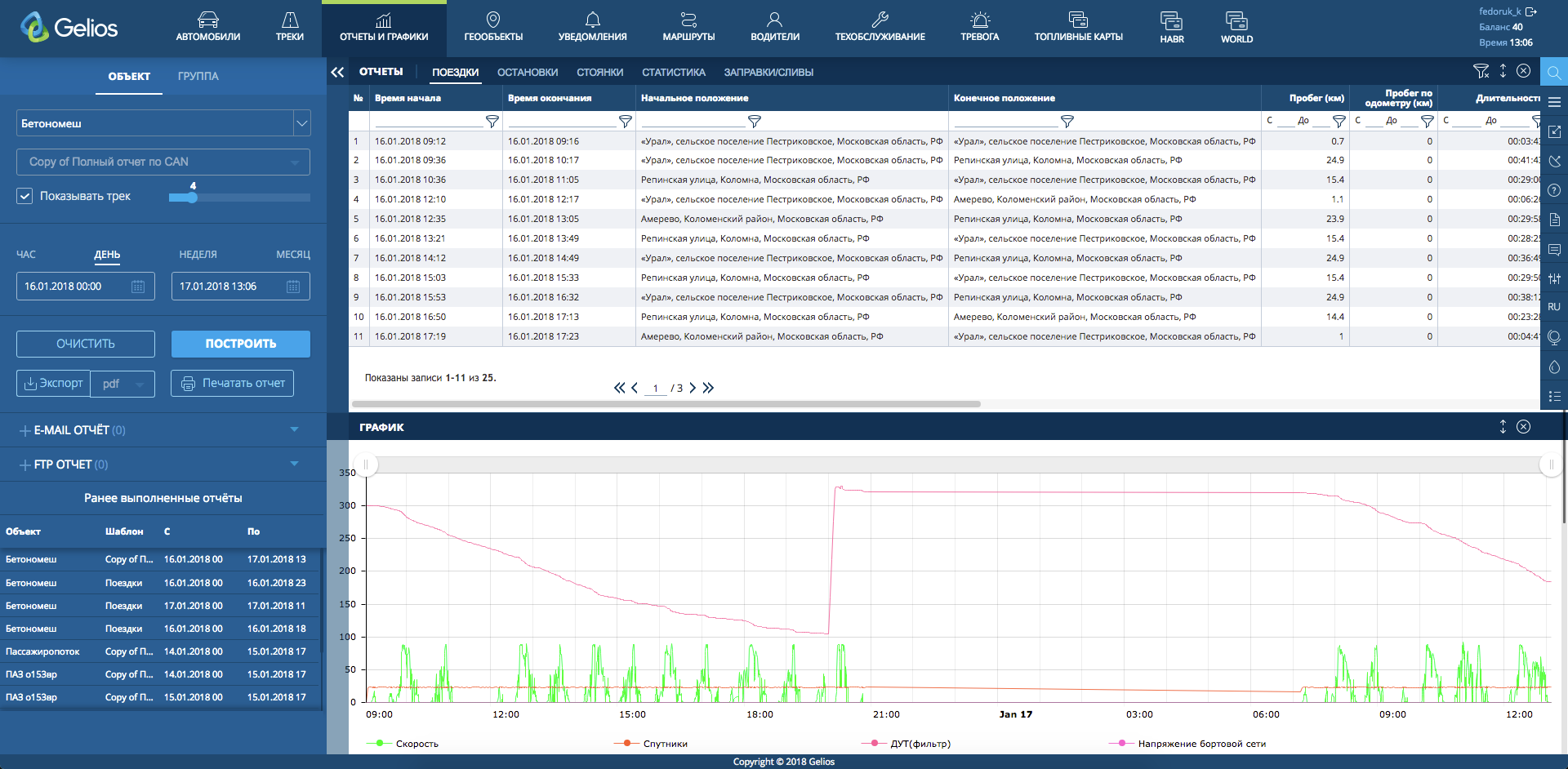
Task: Open the Уведомления bell icon
Action: click(x=592, y=20)
